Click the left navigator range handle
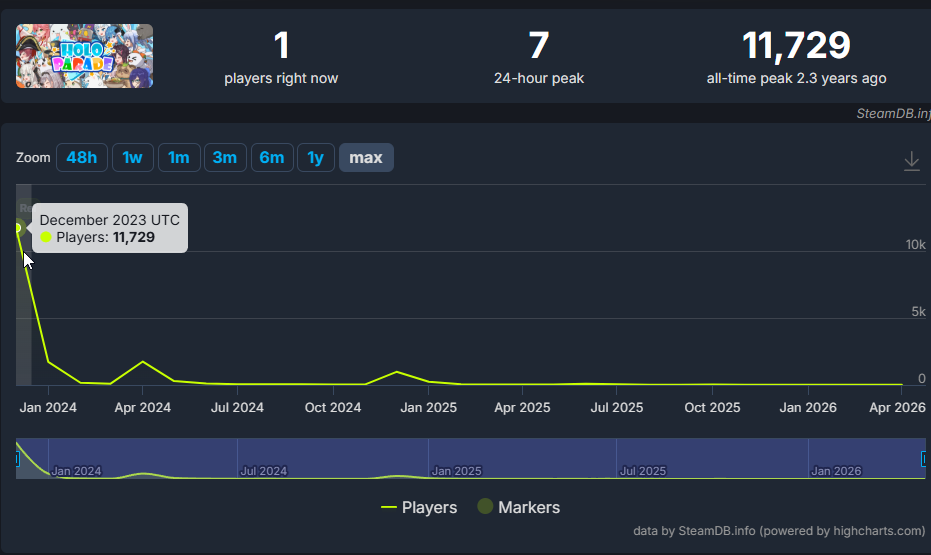Screen dimensions: 931x555 pos(17,458)
